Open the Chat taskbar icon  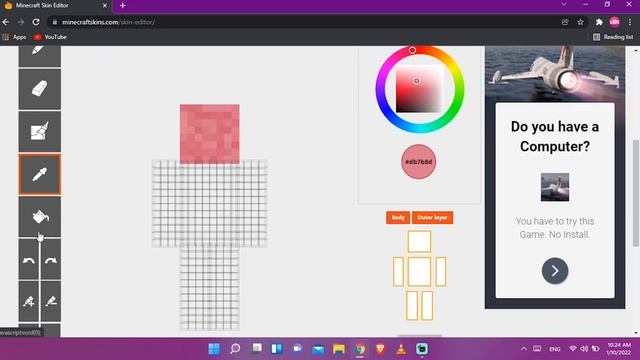[x=298, y=349]
